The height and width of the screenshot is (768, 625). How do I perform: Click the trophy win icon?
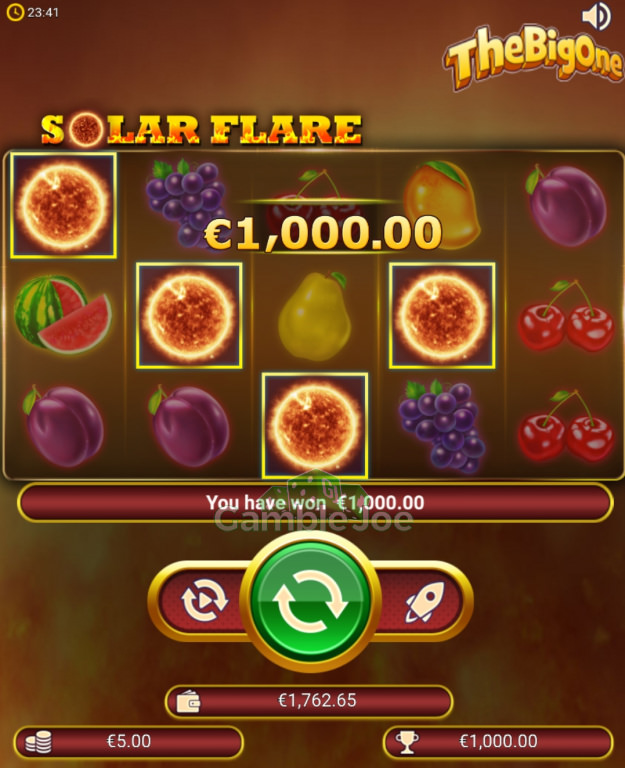[407, 742]
